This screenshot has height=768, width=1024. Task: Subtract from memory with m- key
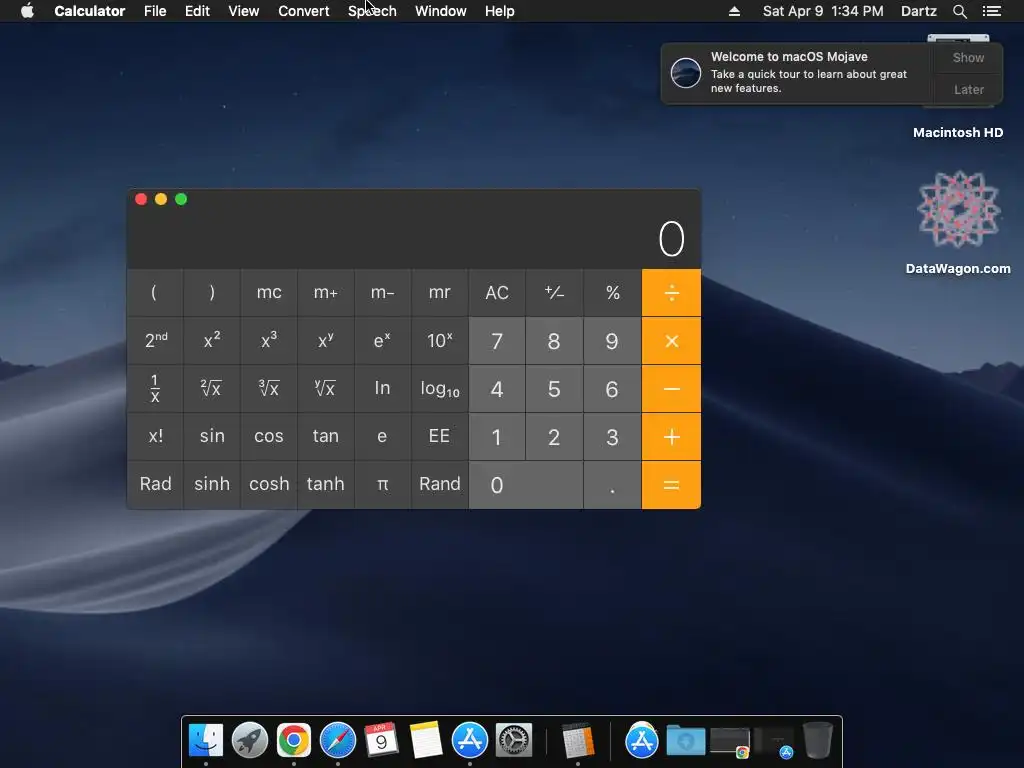[x=382, y=293]
